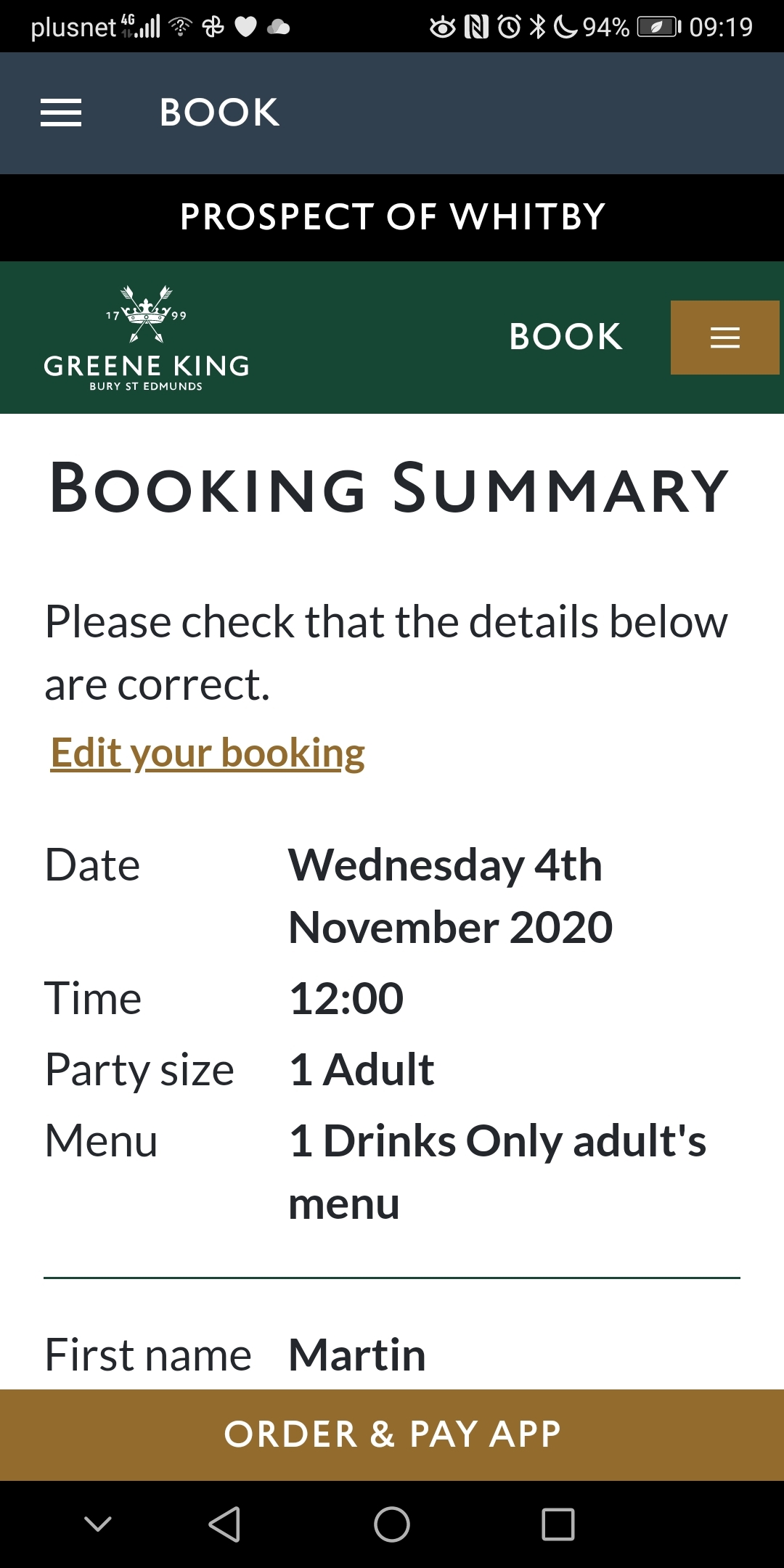Tap the 12:00 time value
The image size is (784, 1568).
346,998
